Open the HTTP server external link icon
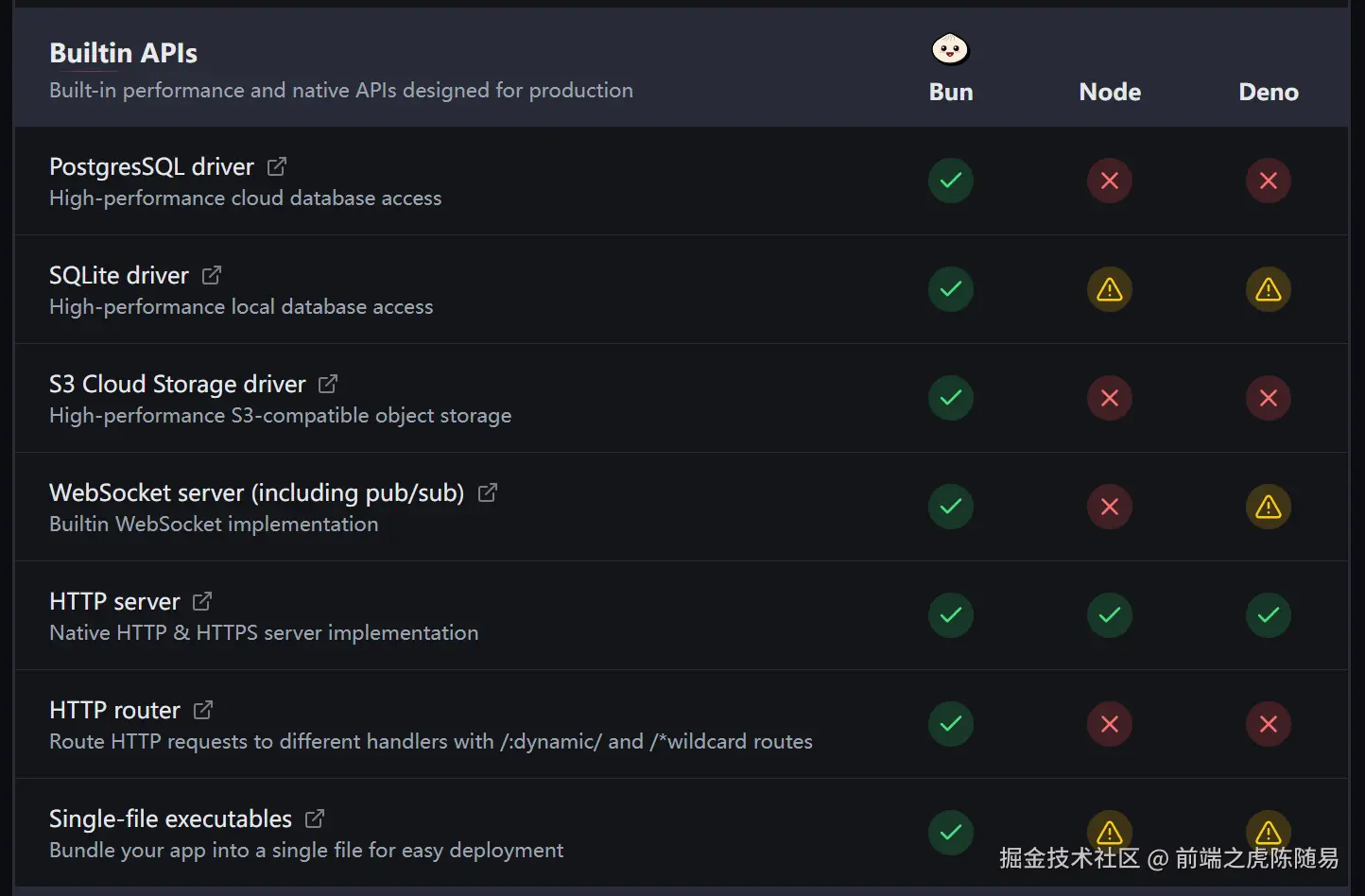1365x896 pixels. (202, 601)
